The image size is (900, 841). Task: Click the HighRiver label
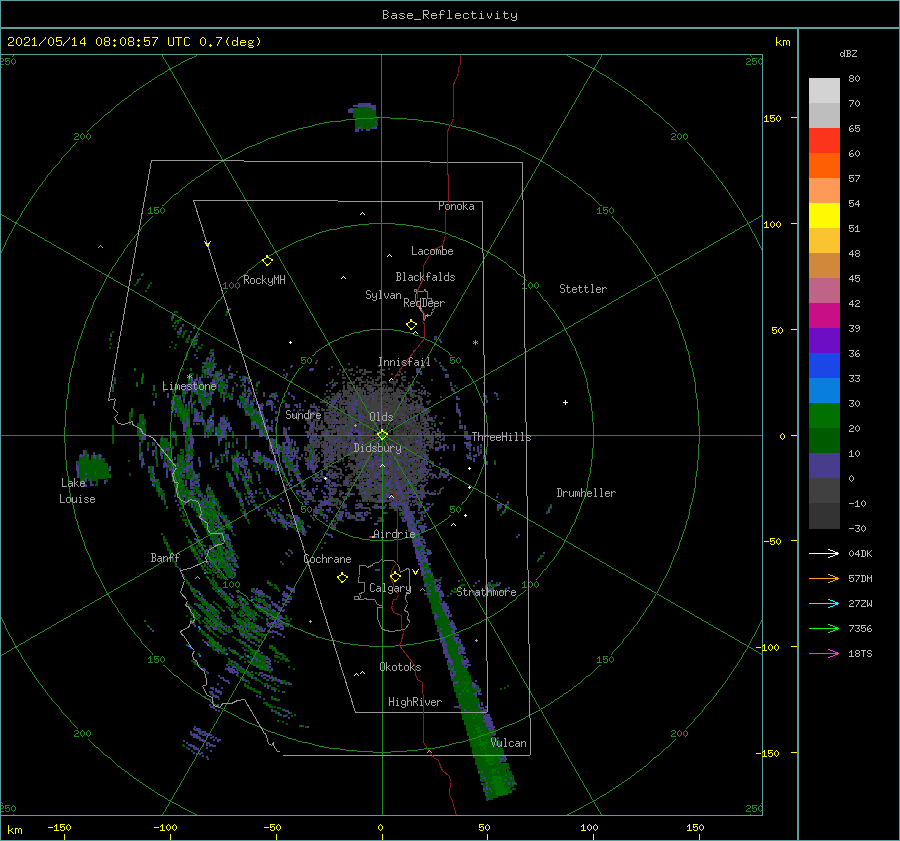pos(415,702)
